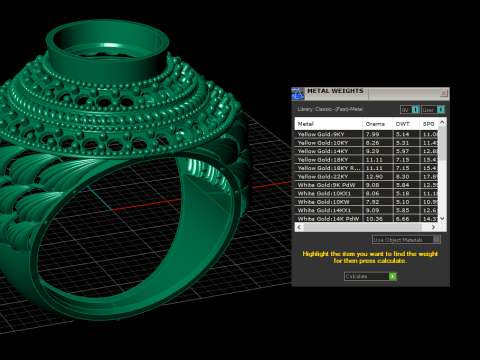The width and height of the screenshot is (480, 360).
Task: Click the Metal Weights scale icon
Action: [298, 94]
